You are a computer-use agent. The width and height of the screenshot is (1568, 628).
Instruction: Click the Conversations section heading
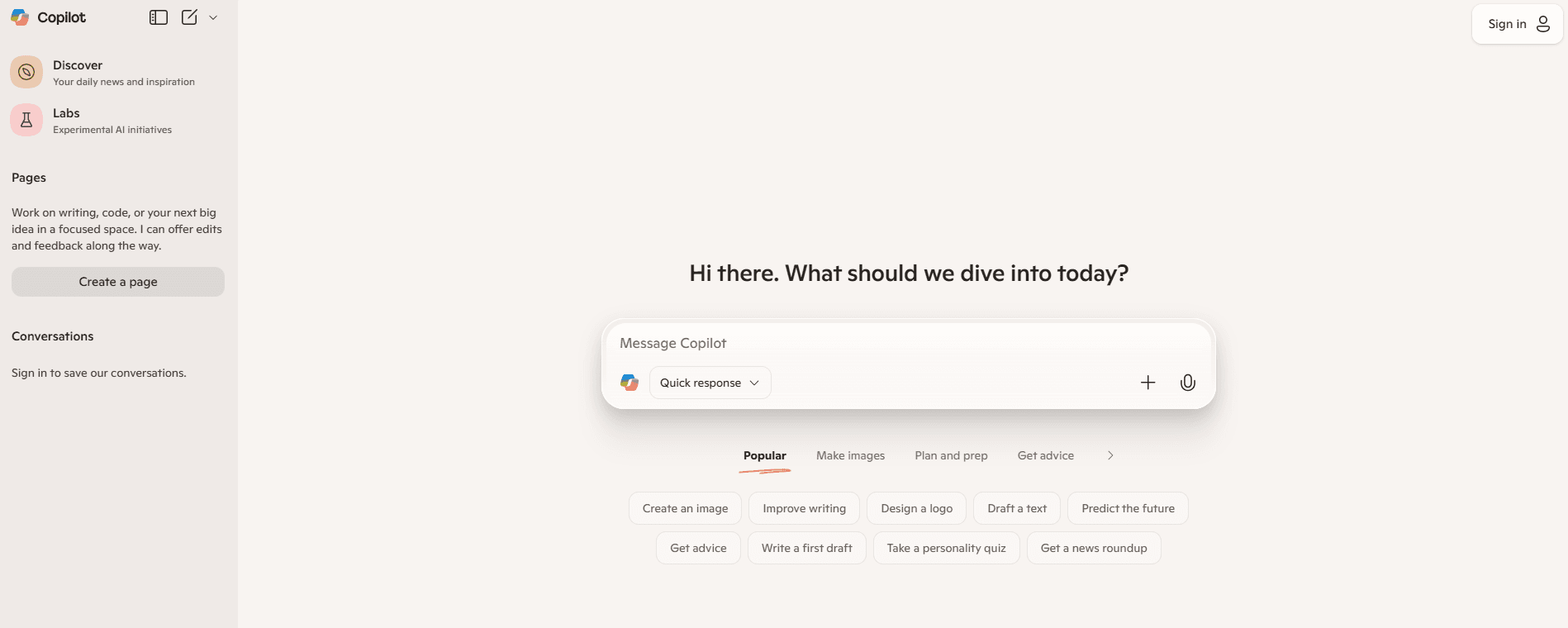53,336
